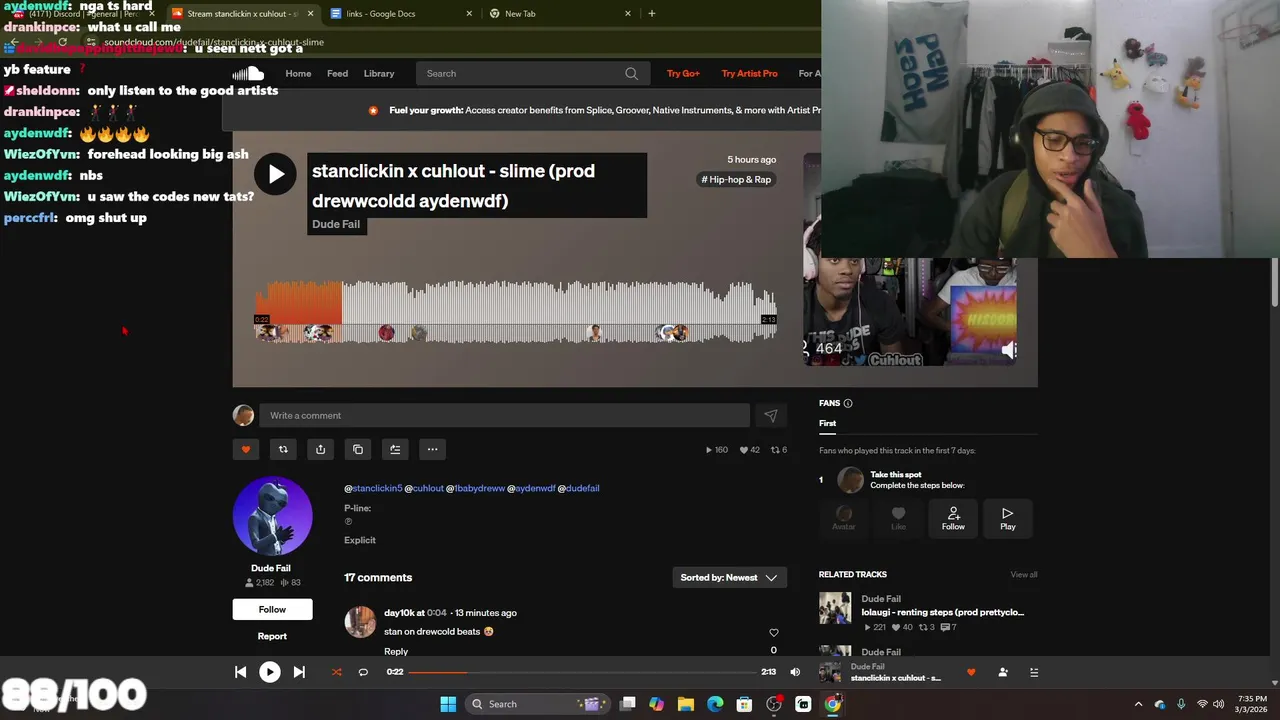Image resolution: width=1280 pixels, height=720 pixels.
Task: Click the page vertical scrollbar
Action: 1274,282
